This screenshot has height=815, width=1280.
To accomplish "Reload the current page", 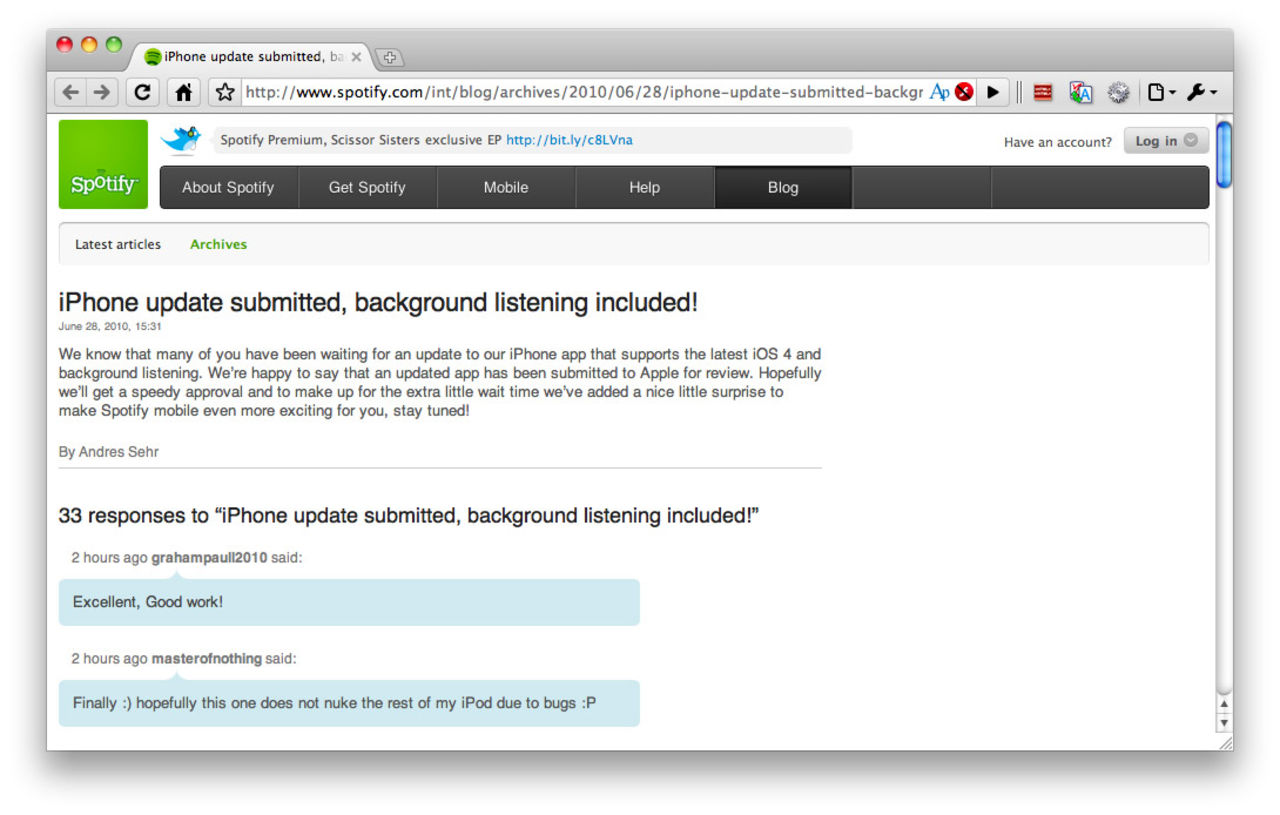I will [142, 92].
